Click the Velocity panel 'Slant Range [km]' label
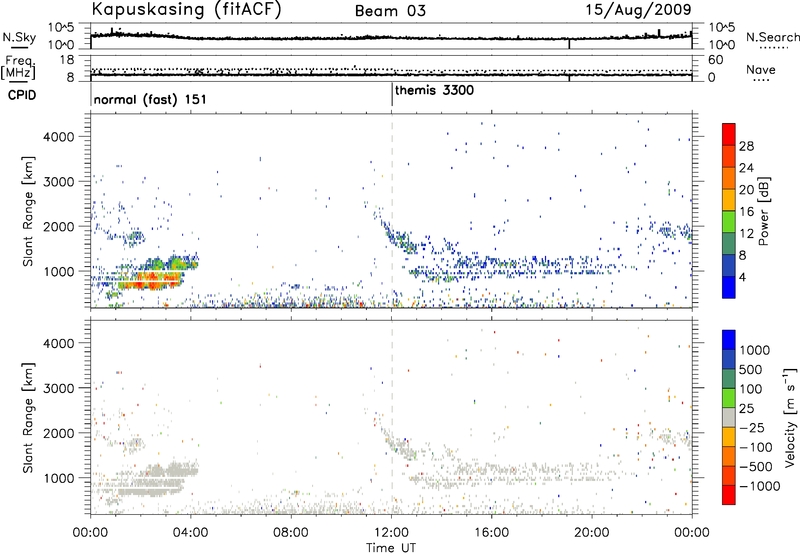Viewport: 800px width, 554px height. pyautogui.click(x=29, y=417)
